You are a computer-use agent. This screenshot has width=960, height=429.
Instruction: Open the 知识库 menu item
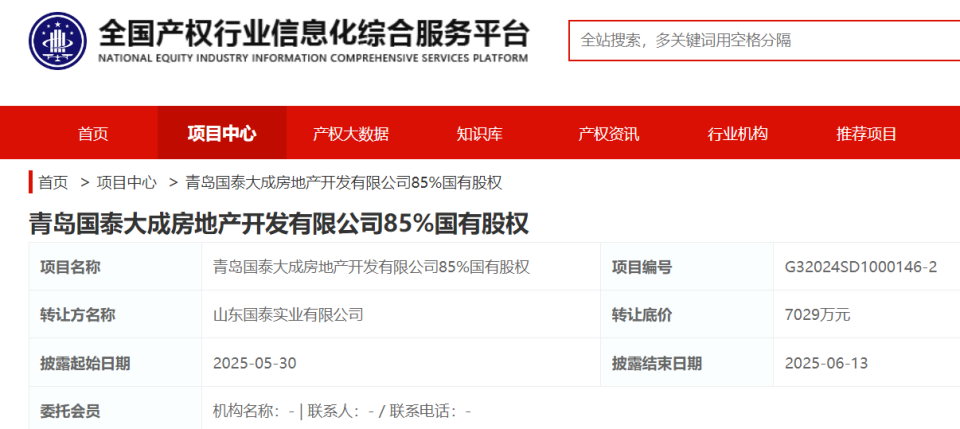tap(479, 133)
